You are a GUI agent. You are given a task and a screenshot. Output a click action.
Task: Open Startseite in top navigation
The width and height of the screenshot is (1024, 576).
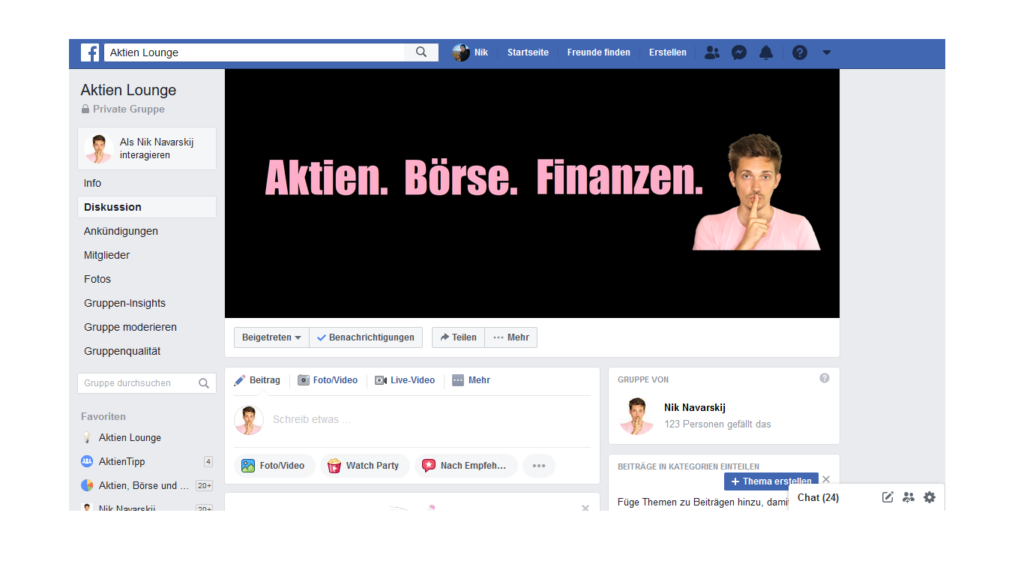(x=528, y=52)
